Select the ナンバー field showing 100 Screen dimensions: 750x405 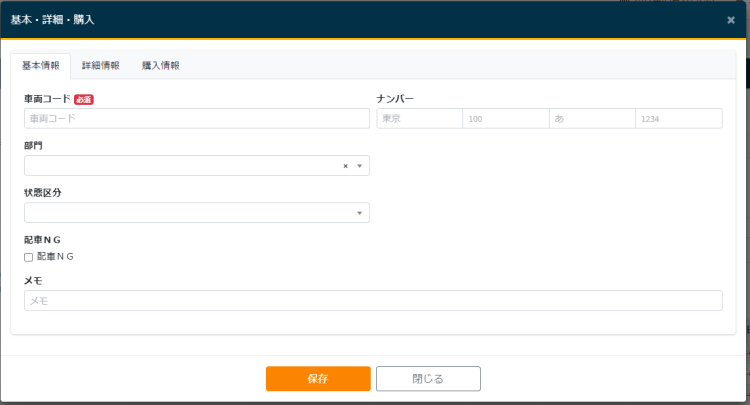coord(505,119)
